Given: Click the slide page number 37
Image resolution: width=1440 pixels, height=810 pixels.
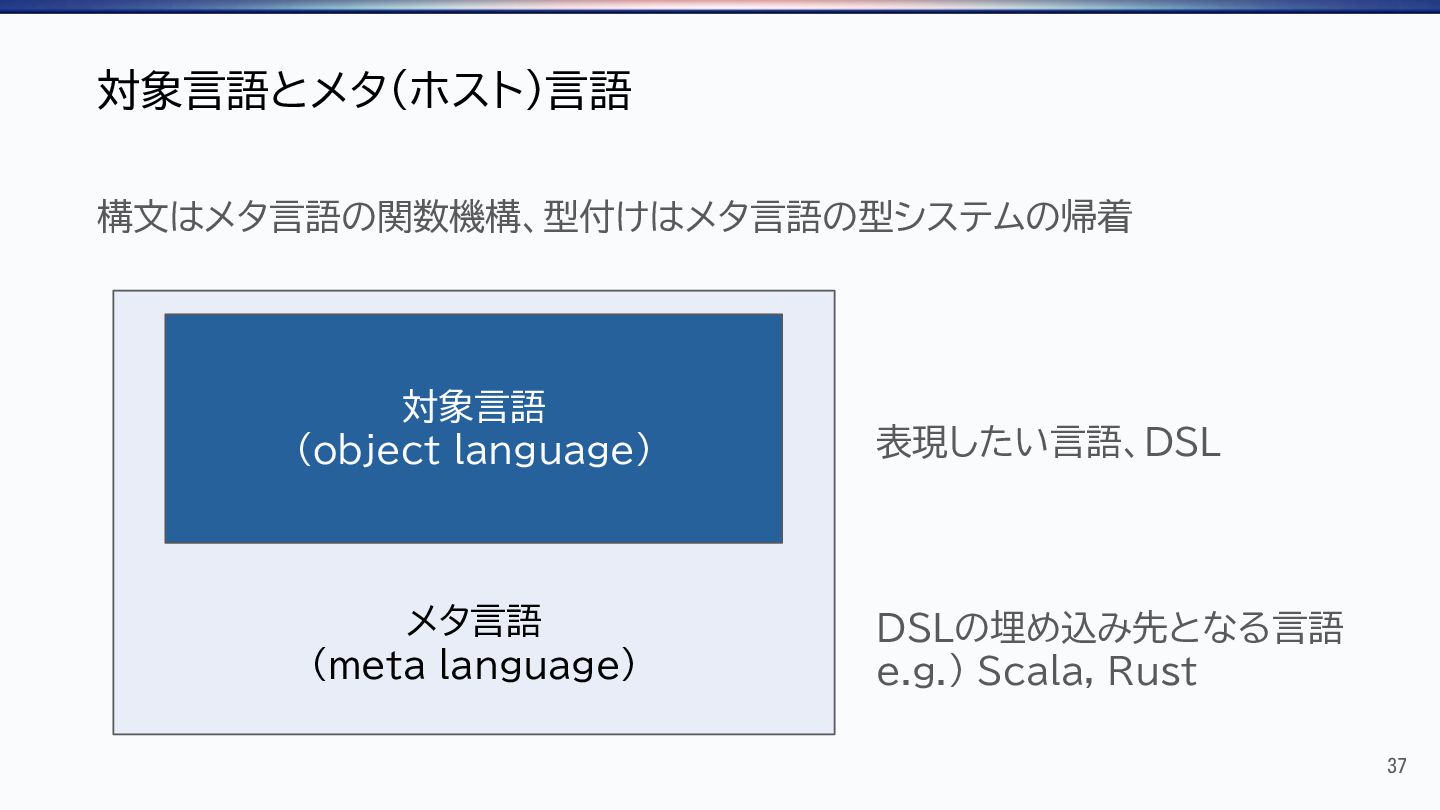Looking at the screenshot, I should pyautogui.click(x=1396, y=767).
